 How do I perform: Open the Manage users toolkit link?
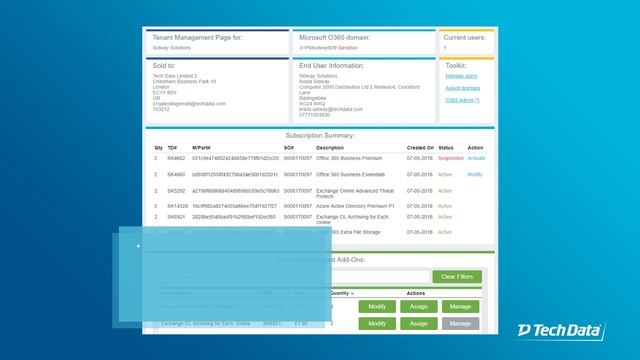point(461,76)
